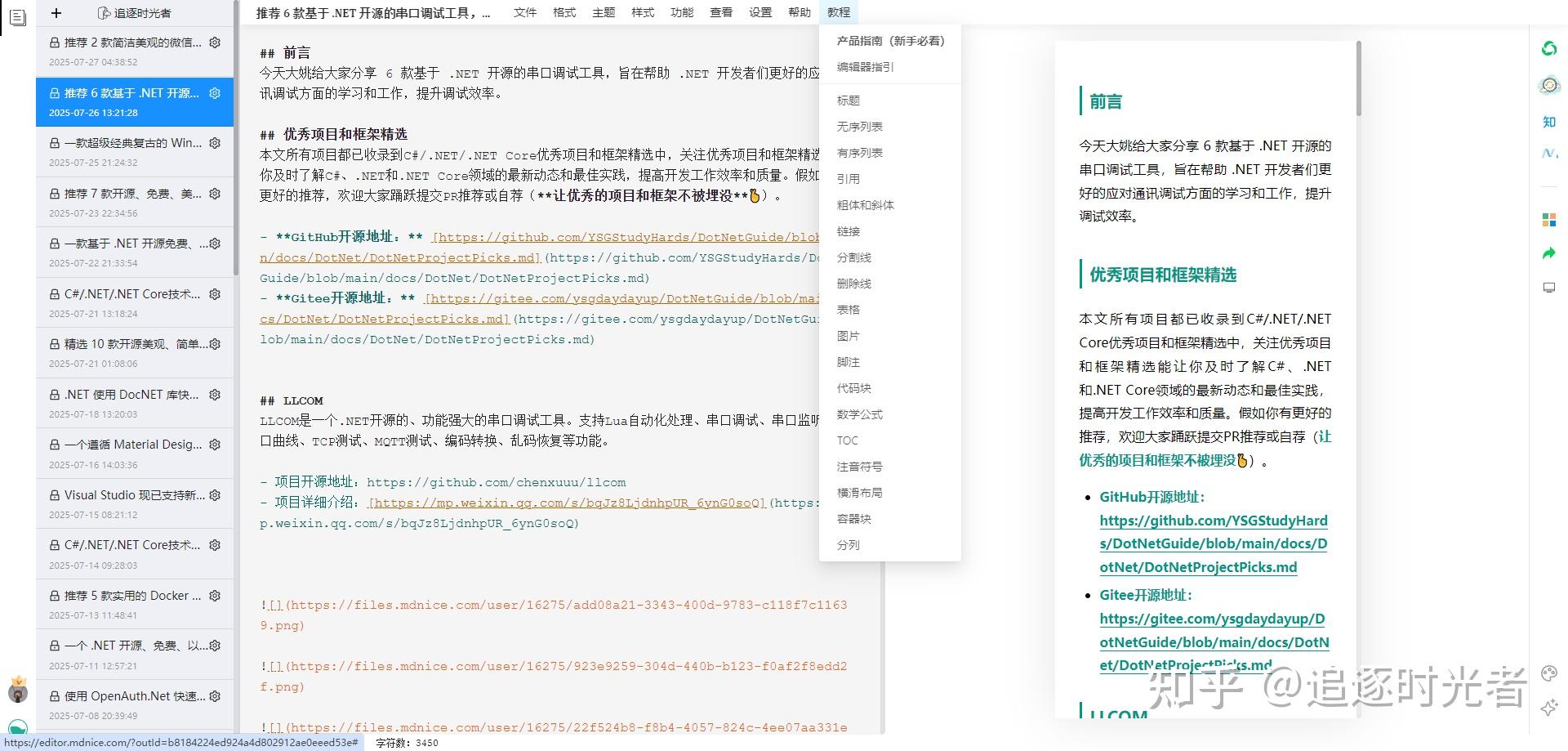
Task: Open settings gear on the active .NET document
Action: coord(215,92)
